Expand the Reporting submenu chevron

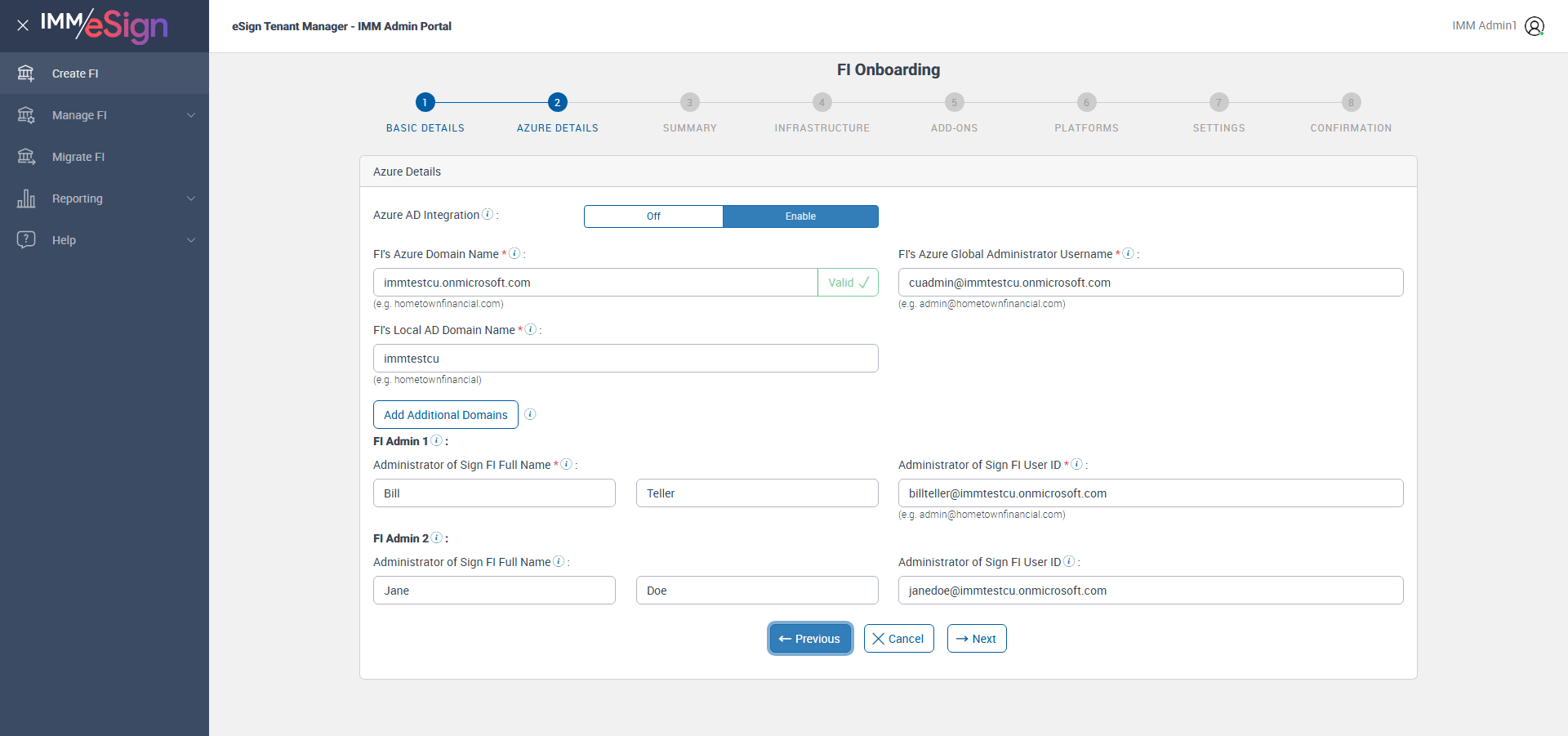click(x=191, y=198)
